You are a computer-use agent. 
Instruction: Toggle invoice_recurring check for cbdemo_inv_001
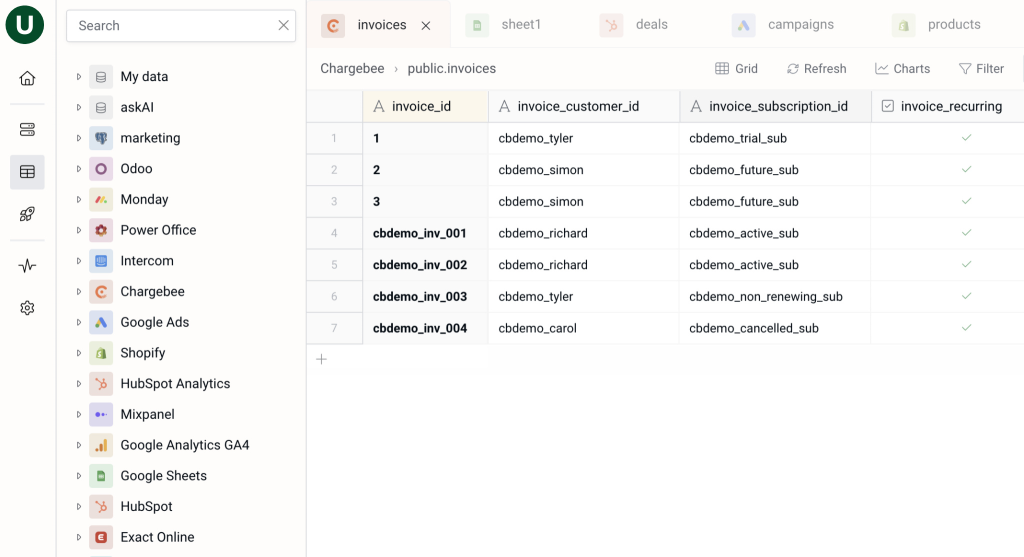(x=967, y=232)
